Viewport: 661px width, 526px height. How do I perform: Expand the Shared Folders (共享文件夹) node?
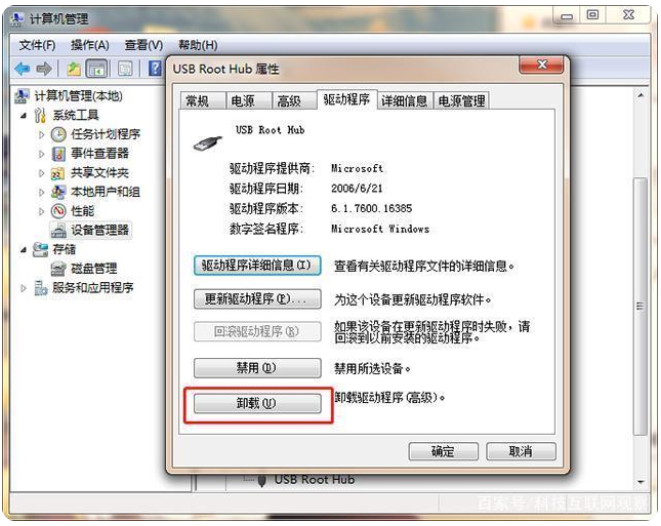coord(41,173)
